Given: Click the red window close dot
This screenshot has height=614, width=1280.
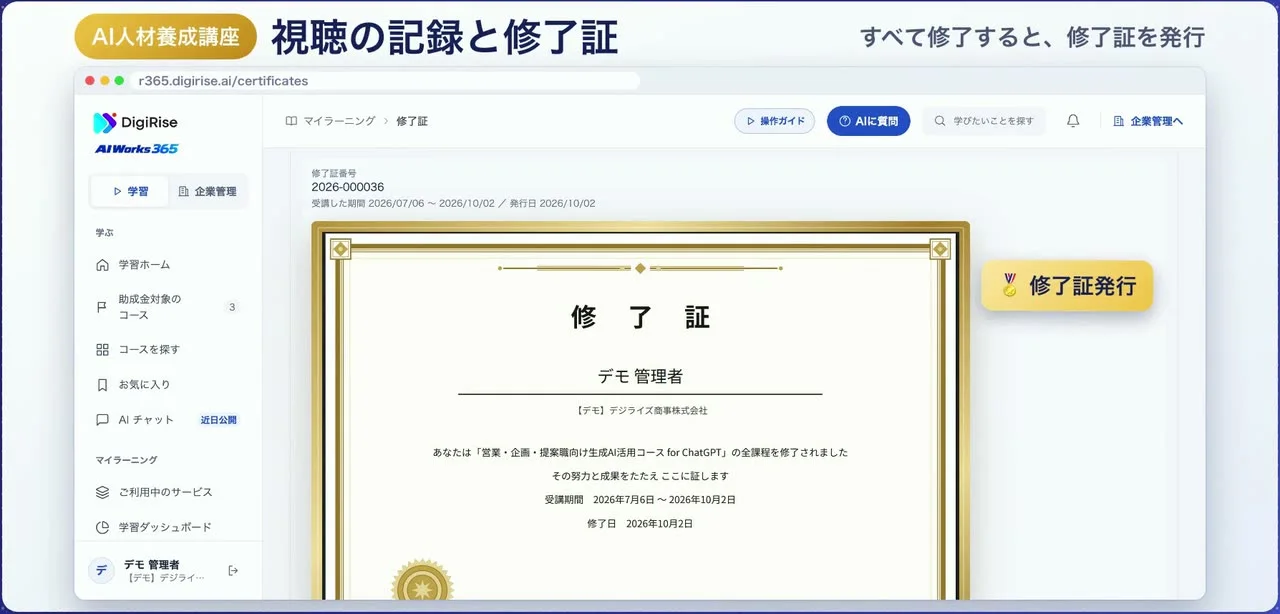Looking at the screenshot, I should (x=90, y=81).
